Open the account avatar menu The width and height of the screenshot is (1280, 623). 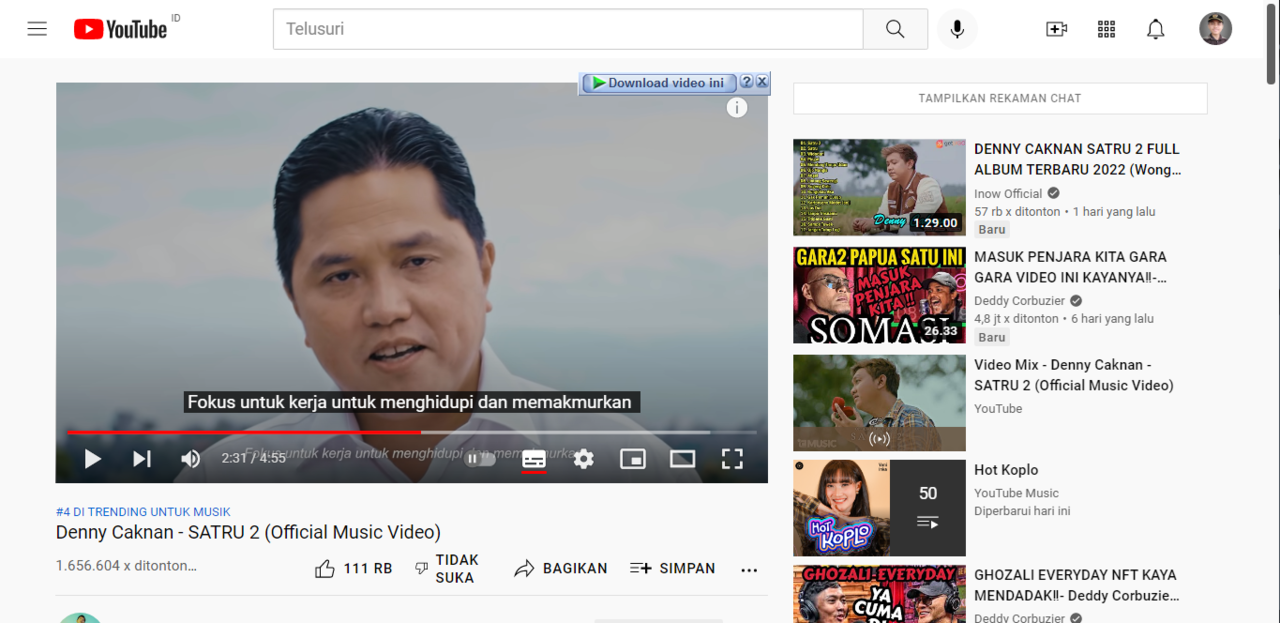(1215, 29)
